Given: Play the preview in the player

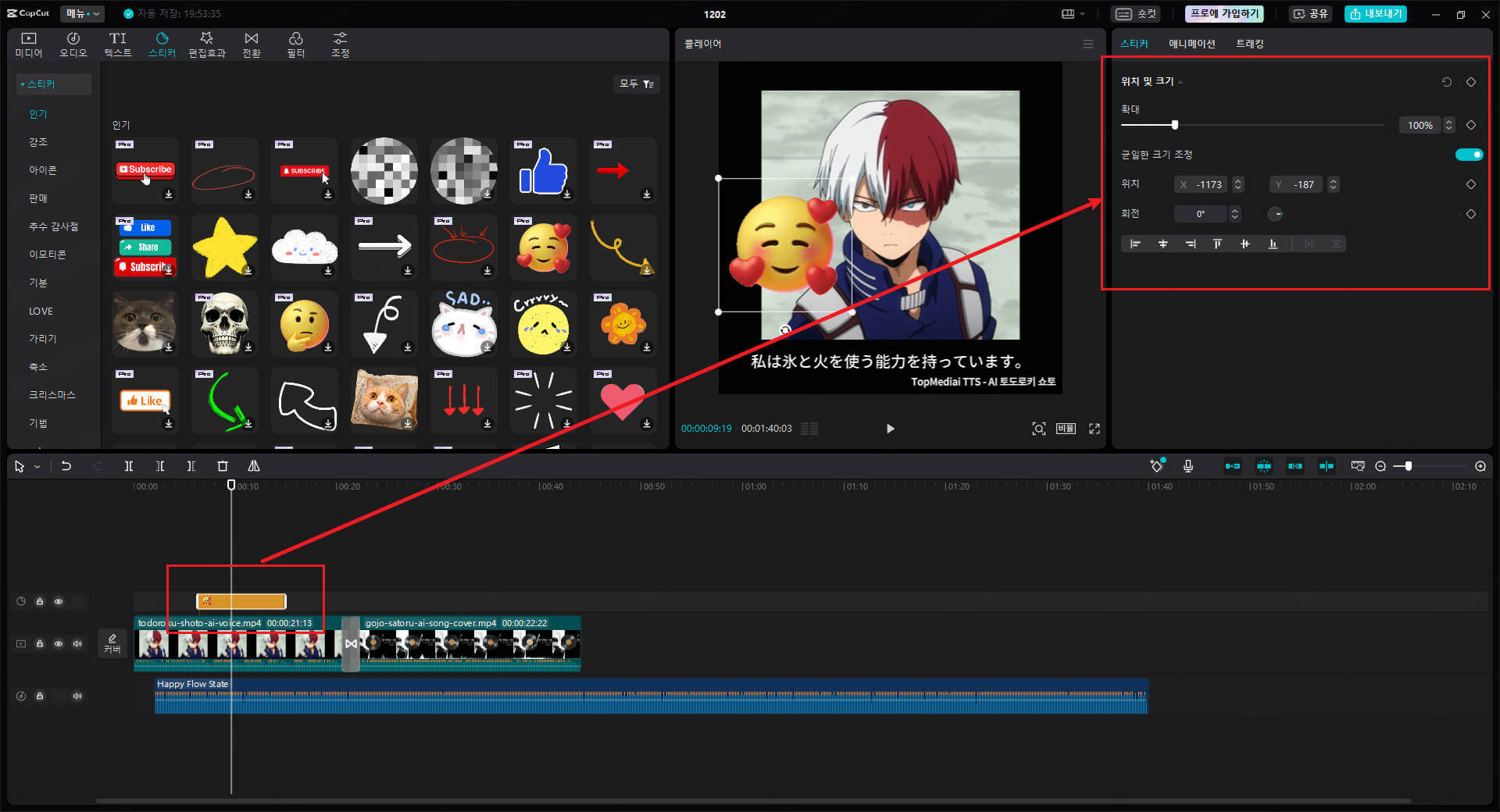Looking at the screenshot, I should click(890, 429).
